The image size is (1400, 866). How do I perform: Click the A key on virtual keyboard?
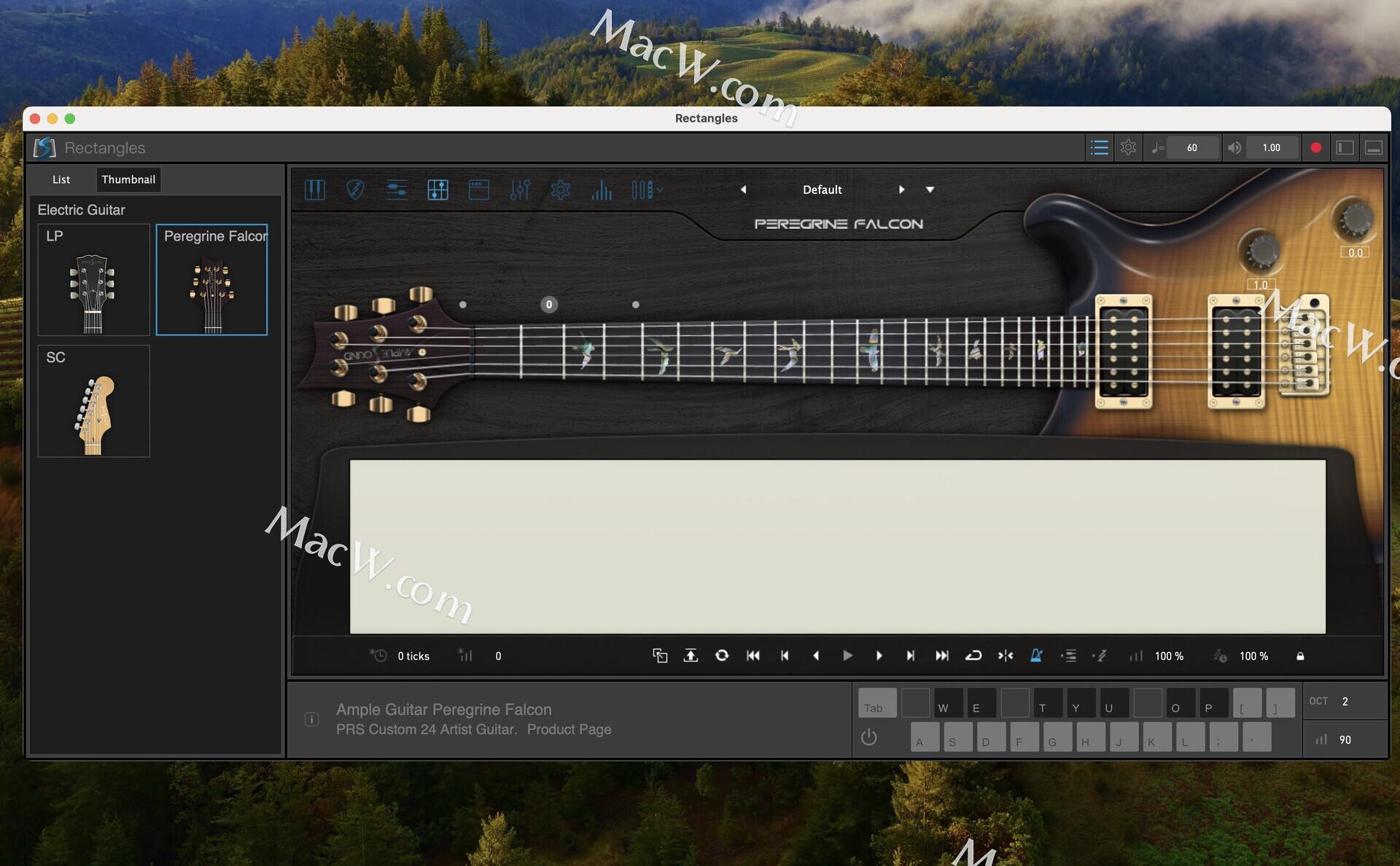click(925, 737)
